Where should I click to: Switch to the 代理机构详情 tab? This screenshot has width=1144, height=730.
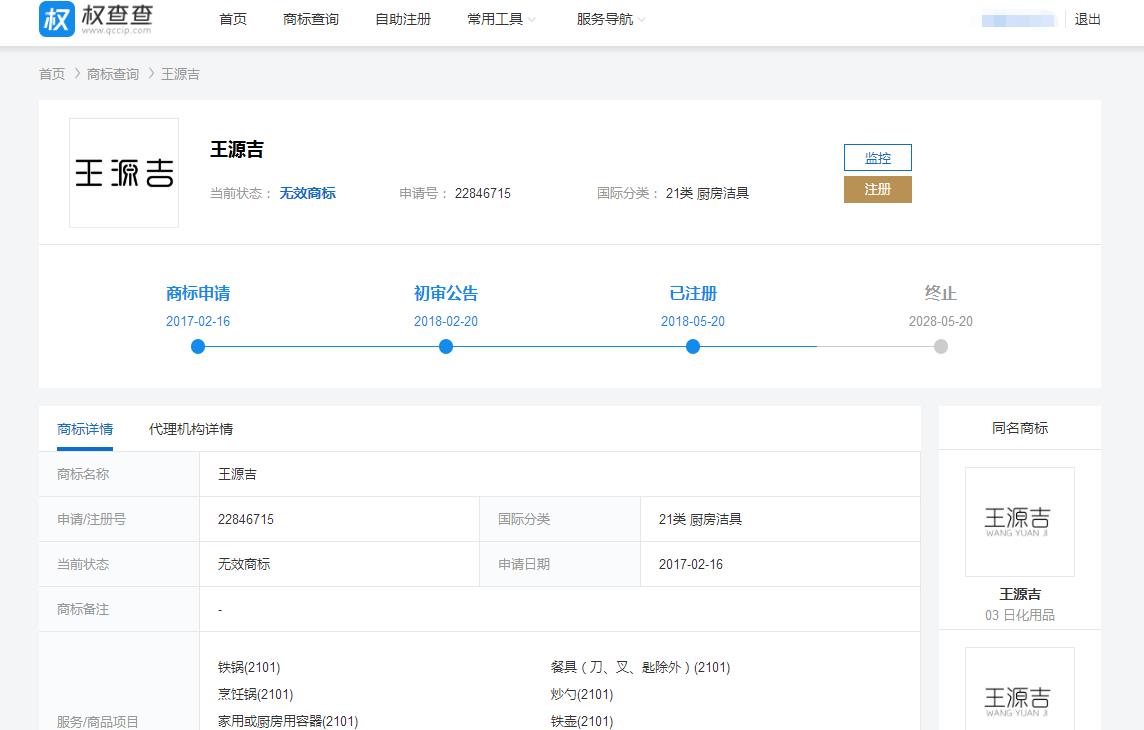pyautogui.click(x=190, y=429)
